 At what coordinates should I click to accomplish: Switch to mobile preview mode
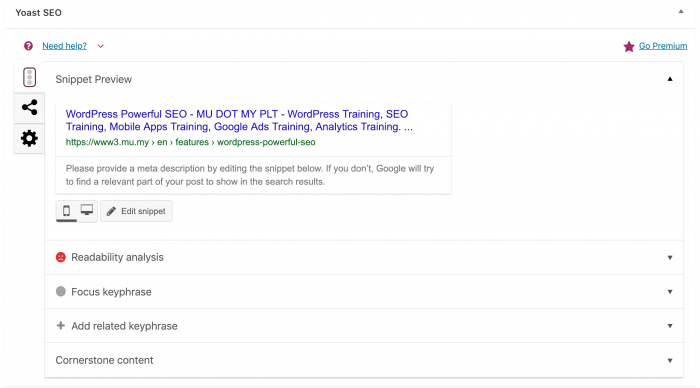click(x=67, y=211)
